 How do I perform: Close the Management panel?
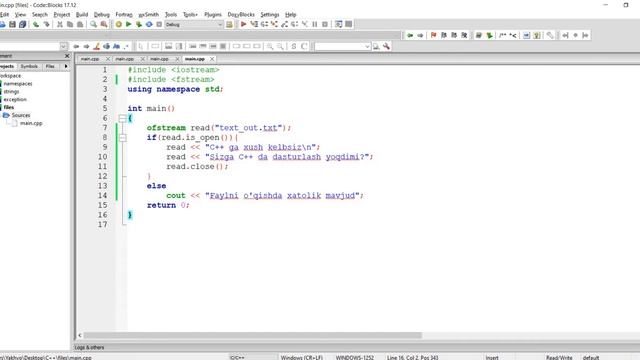click(67, 56)
